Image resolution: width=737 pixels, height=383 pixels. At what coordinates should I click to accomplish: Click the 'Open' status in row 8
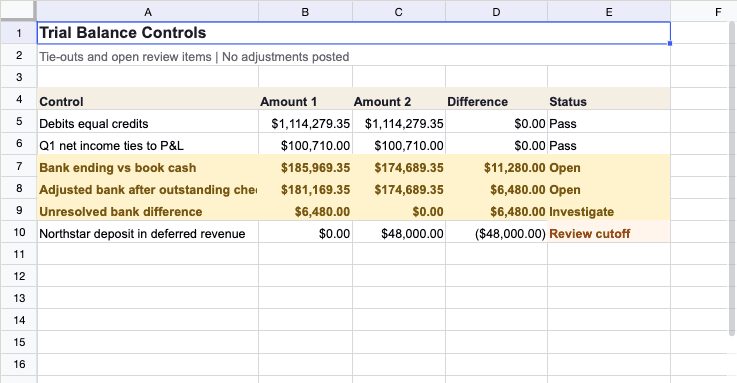click(x=609, y=188)
